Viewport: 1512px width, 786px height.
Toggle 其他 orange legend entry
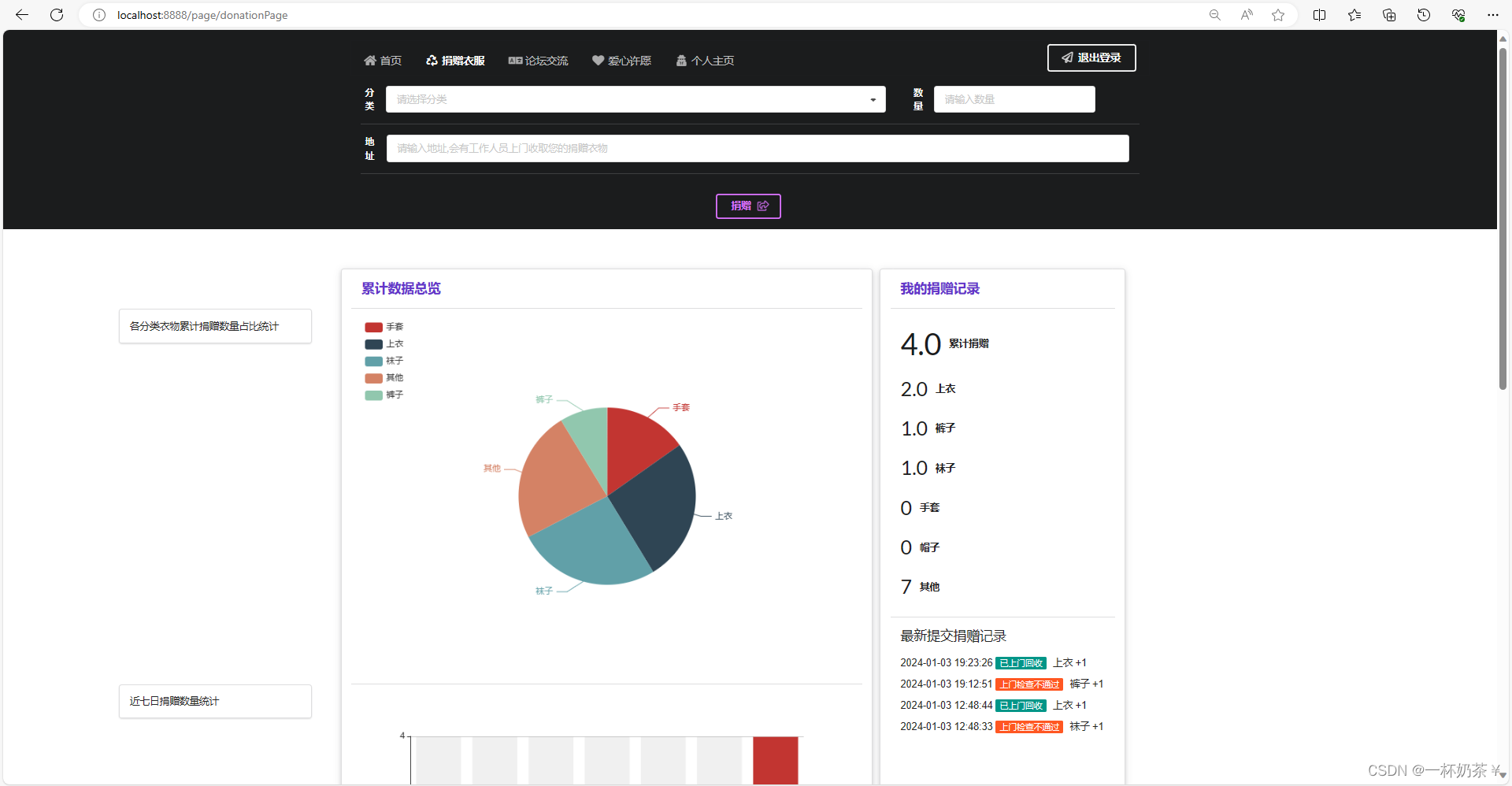(x=384, y=378)
